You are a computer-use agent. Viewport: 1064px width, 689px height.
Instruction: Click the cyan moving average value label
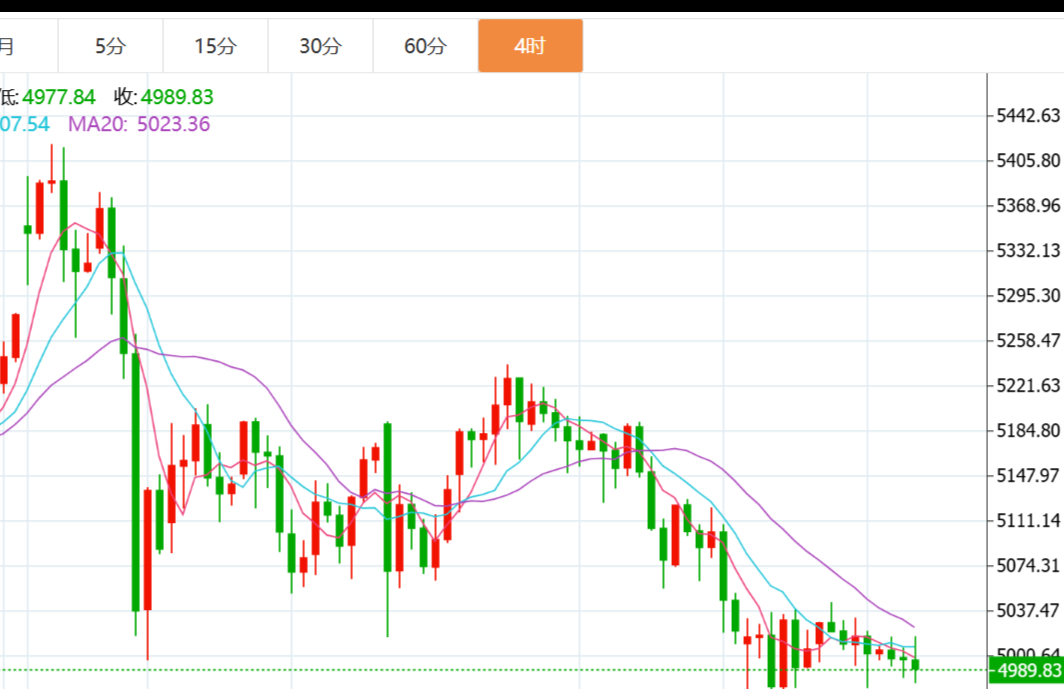25,124
